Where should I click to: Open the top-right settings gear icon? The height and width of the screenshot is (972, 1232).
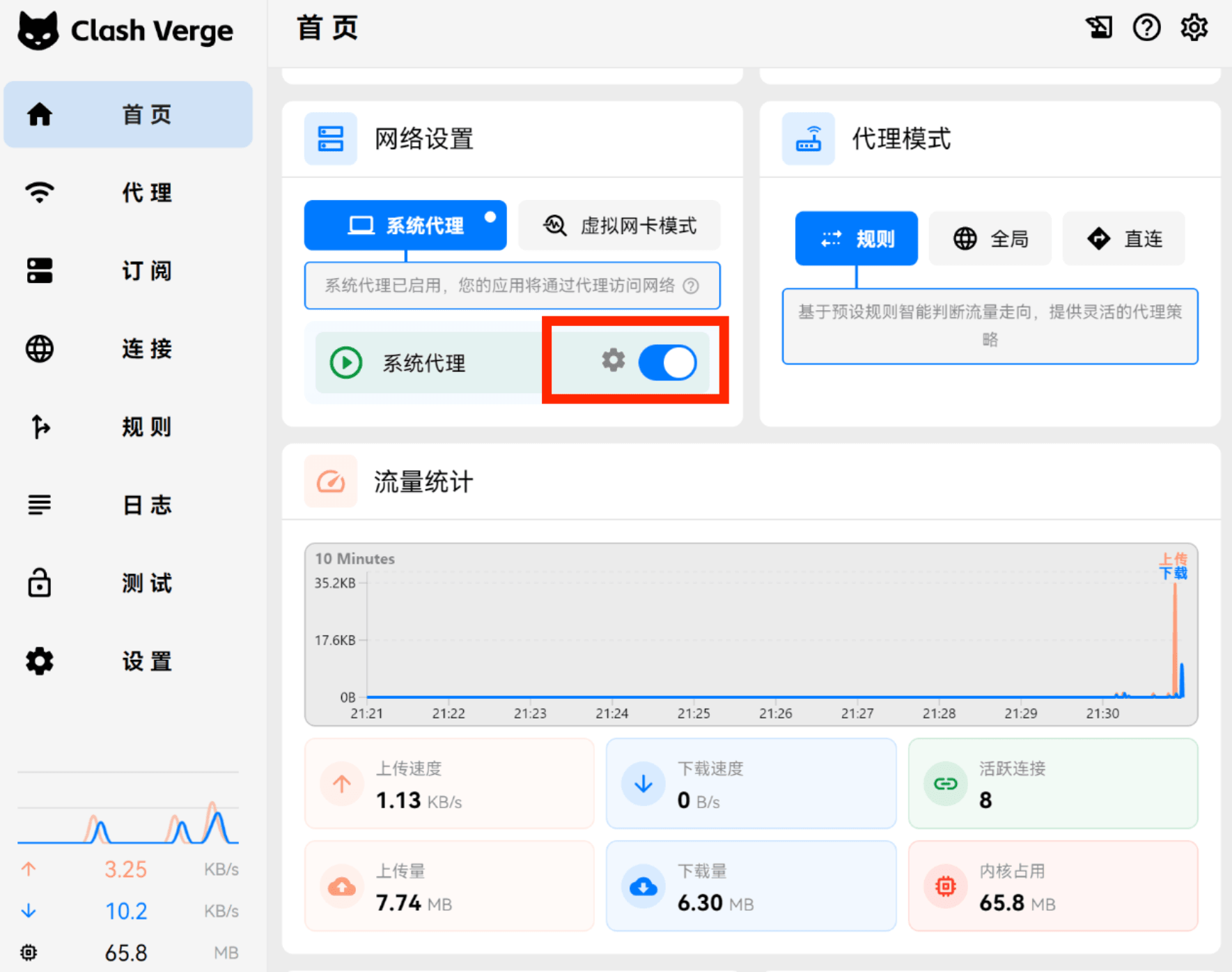pos(1194,28)
